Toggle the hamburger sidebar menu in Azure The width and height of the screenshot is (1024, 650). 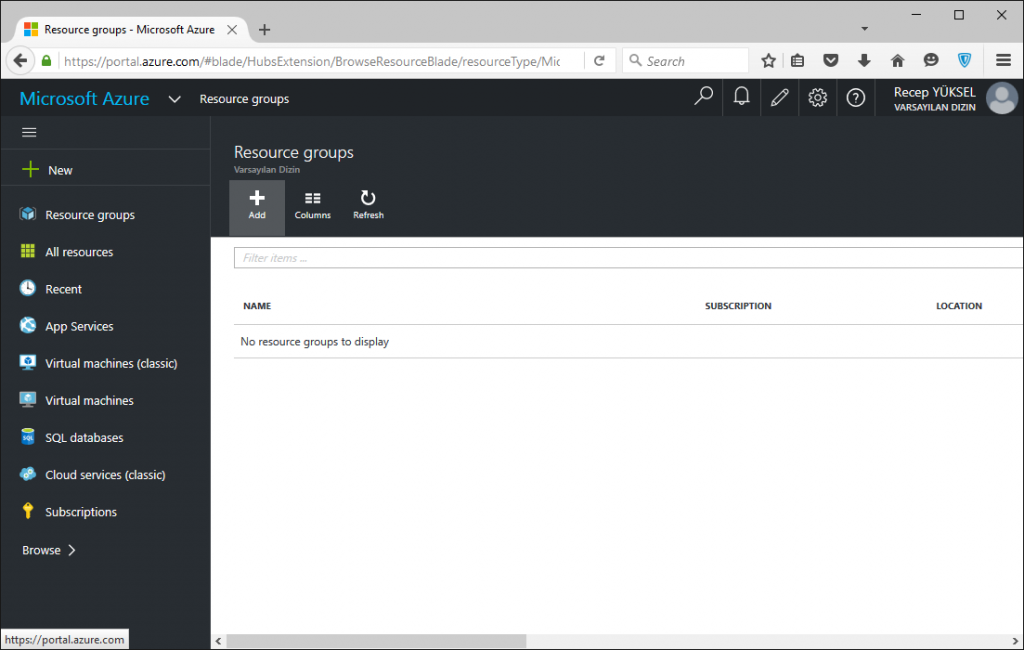click(x=29, y=133)
